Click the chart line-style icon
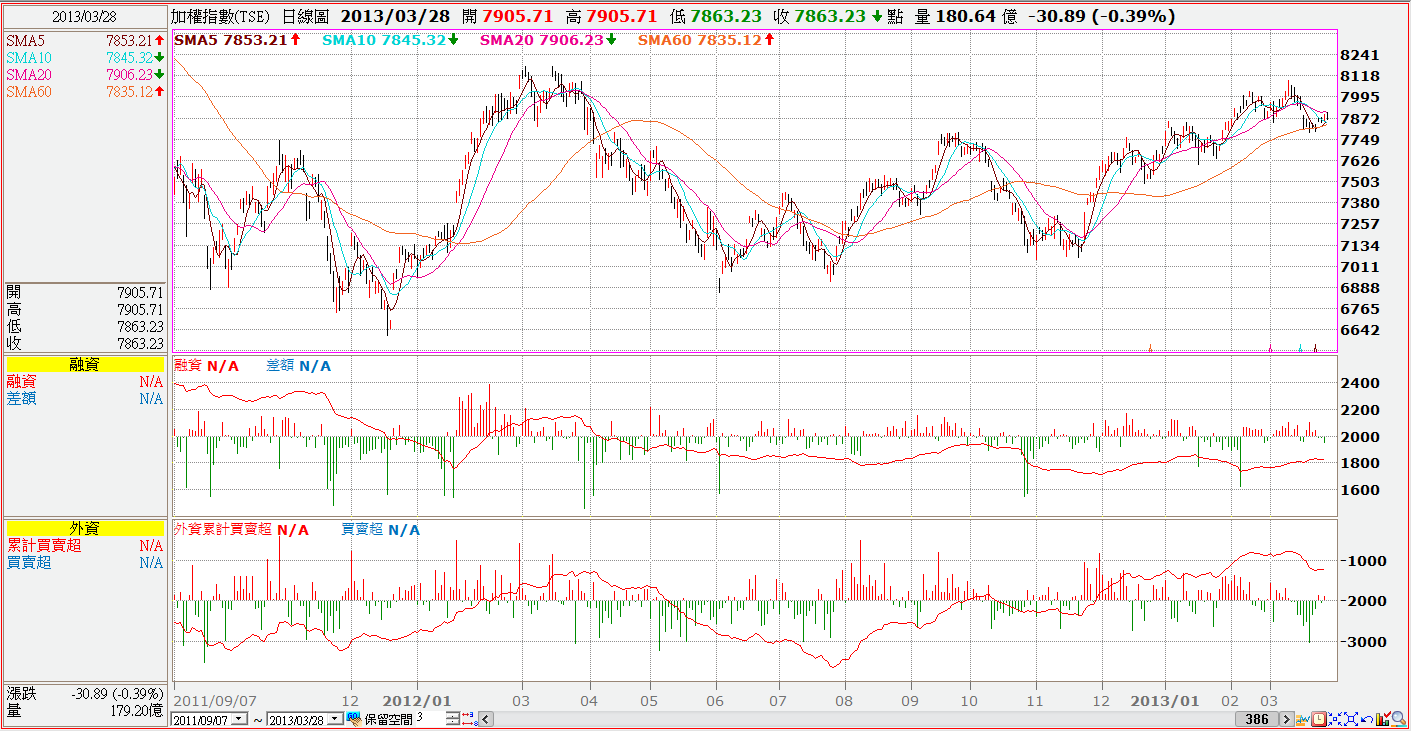This screenshot has height=732, width=1411. pyautogui.click(x=1302, y=719)
